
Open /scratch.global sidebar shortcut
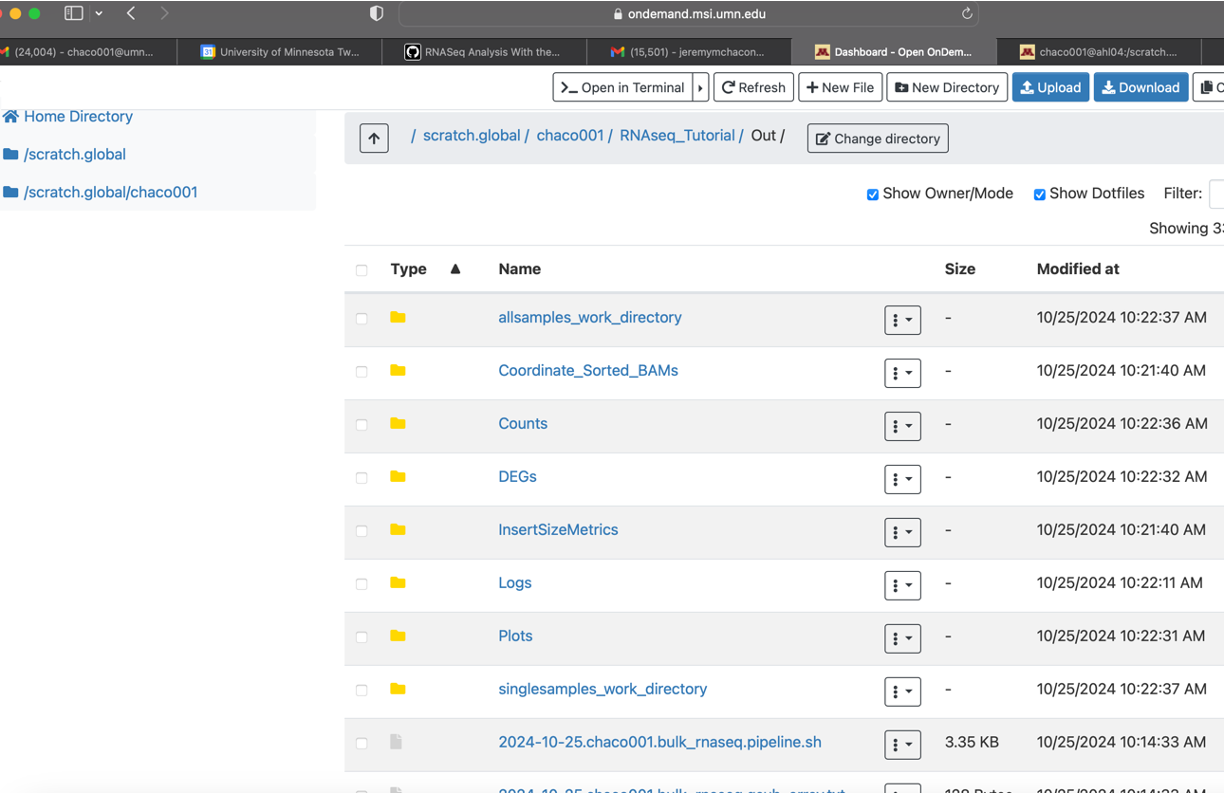[x=65, y=154]
